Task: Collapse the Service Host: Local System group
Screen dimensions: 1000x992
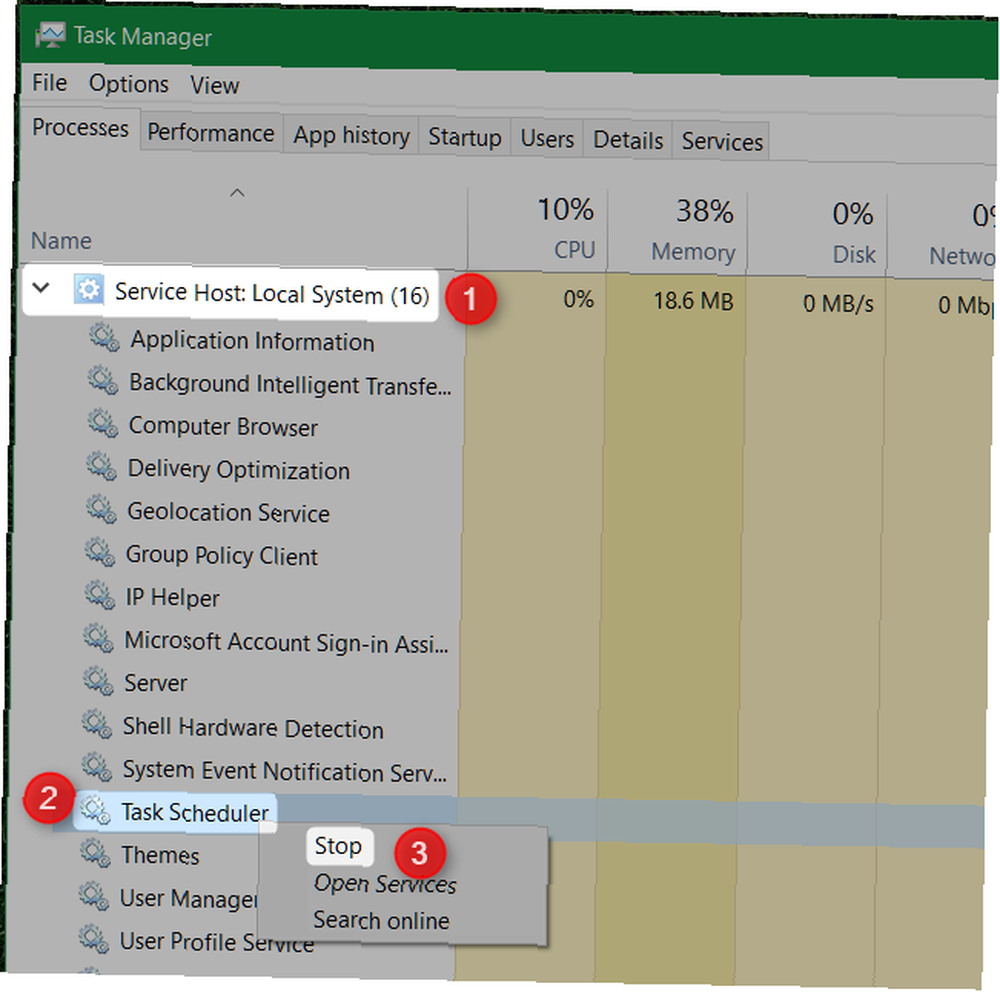Action: 41,288
